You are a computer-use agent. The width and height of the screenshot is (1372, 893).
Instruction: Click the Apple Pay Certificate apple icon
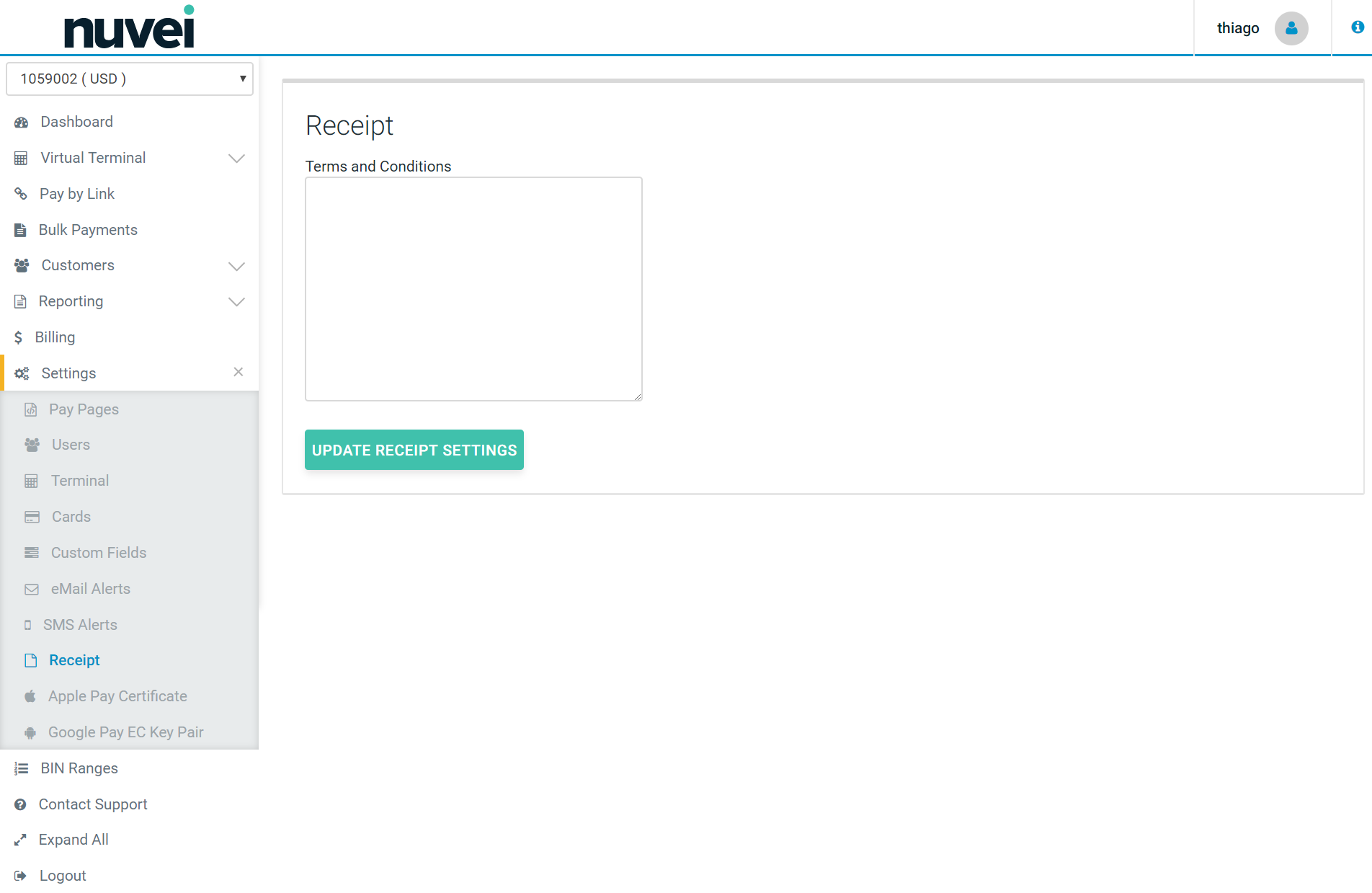pos(30,696)
